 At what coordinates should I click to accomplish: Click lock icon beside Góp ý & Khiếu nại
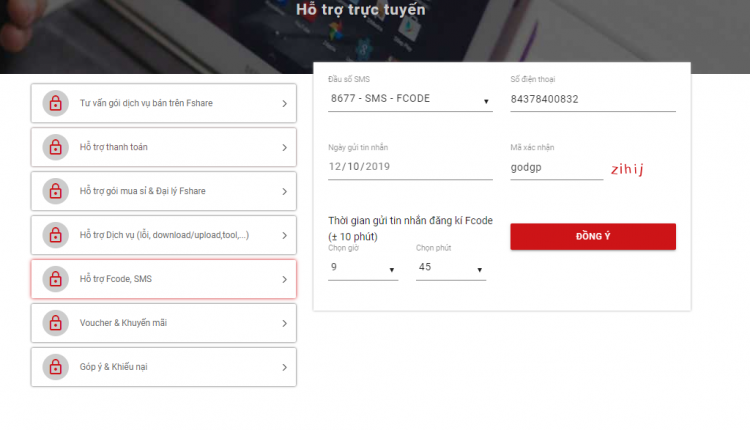(55, 367)
